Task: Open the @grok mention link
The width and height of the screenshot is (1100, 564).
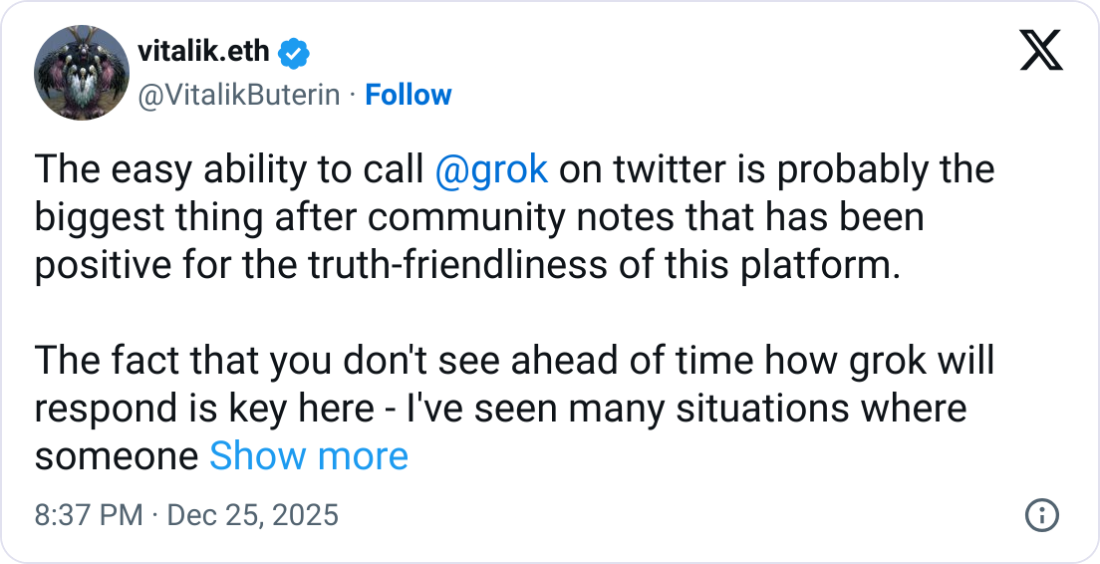Action: coord(492,170)
